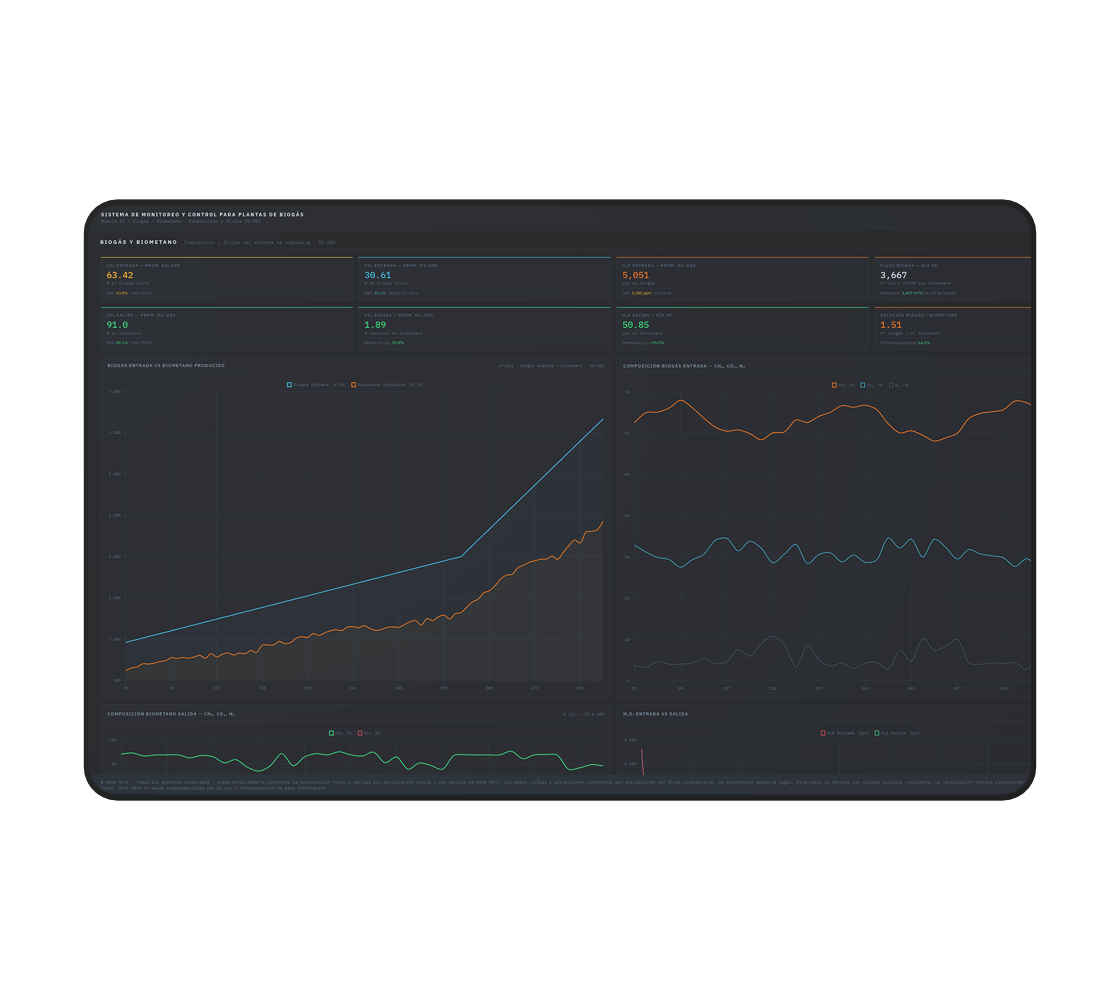Click the module breadcrumb under the system title
Screen dimensions: 1120x1000
point(180,221)
